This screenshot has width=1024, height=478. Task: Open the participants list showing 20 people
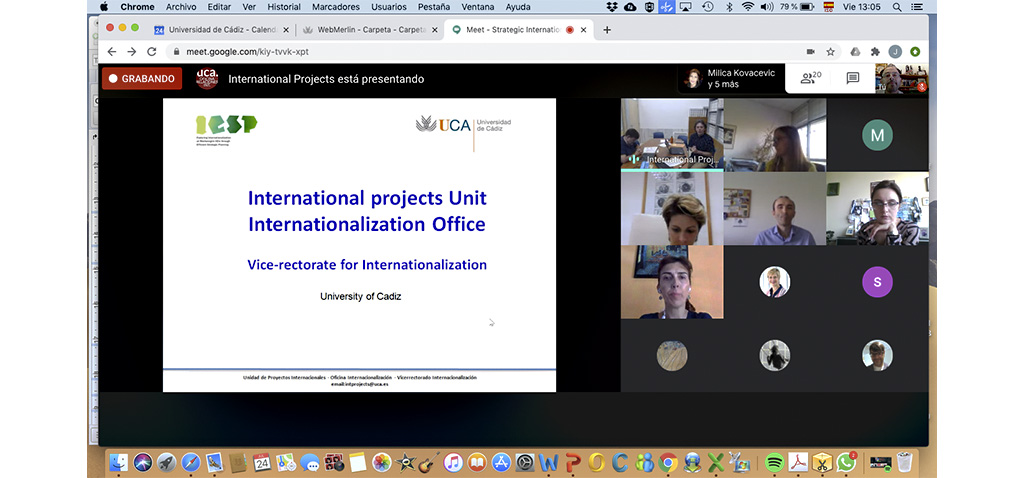click(x=810, y=78)
